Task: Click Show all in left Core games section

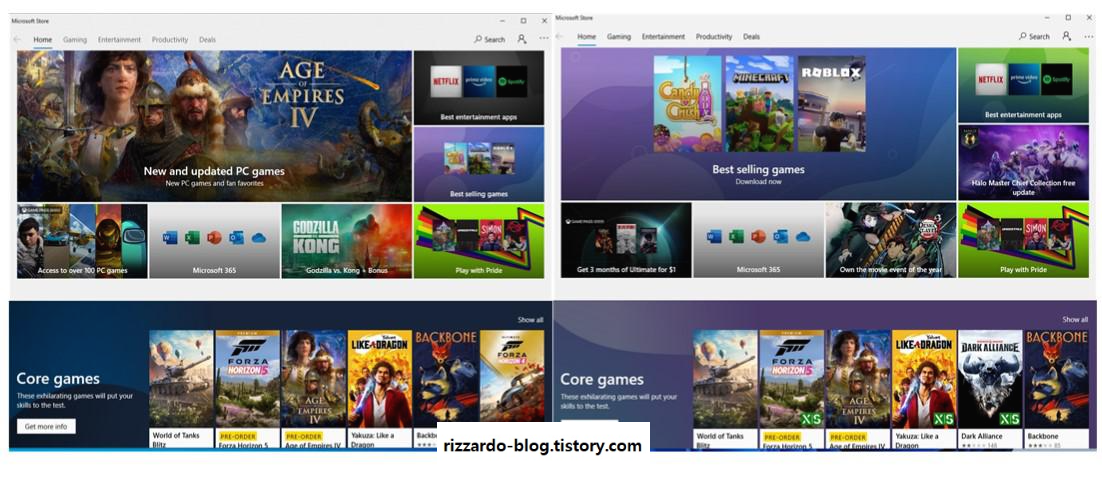Action: pyautogui.click(x=531, y=320)
